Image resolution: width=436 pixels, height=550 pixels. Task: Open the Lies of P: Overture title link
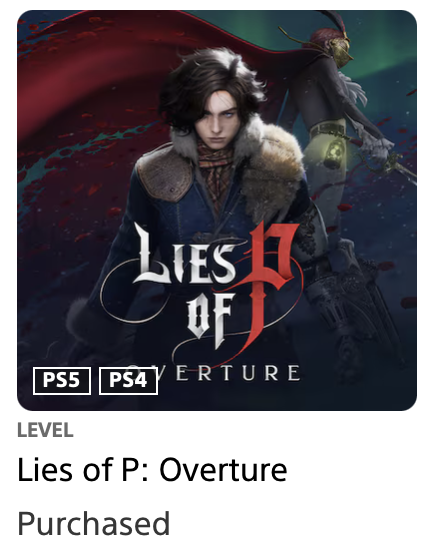152,469
